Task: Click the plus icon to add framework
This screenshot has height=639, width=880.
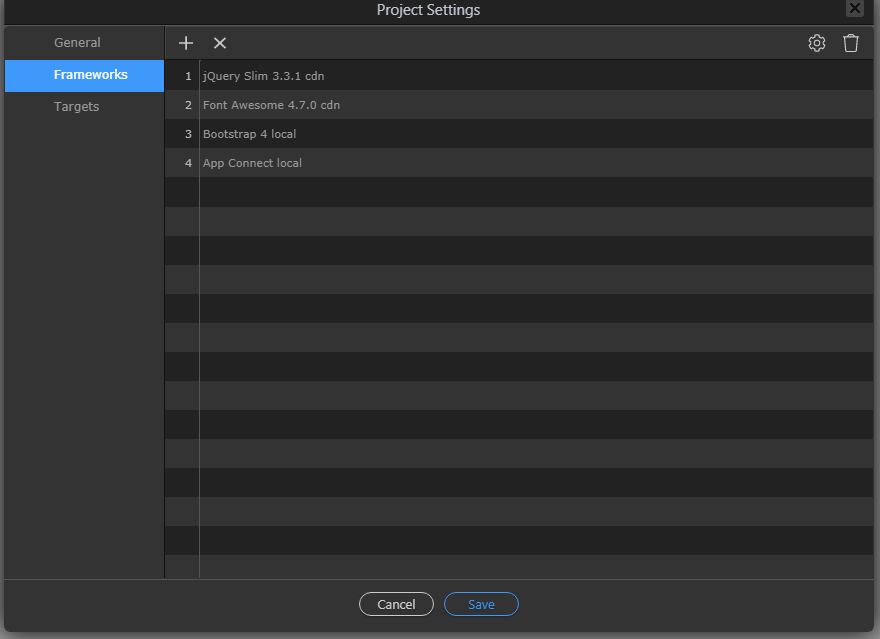Action: [x=186, y=43]
